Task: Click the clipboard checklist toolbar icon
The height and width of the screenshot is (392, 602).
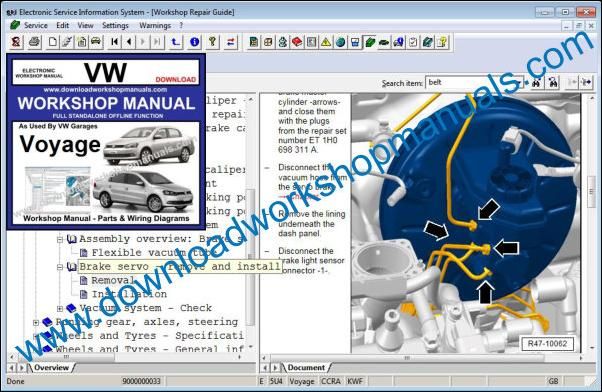Action: [413, 41]
